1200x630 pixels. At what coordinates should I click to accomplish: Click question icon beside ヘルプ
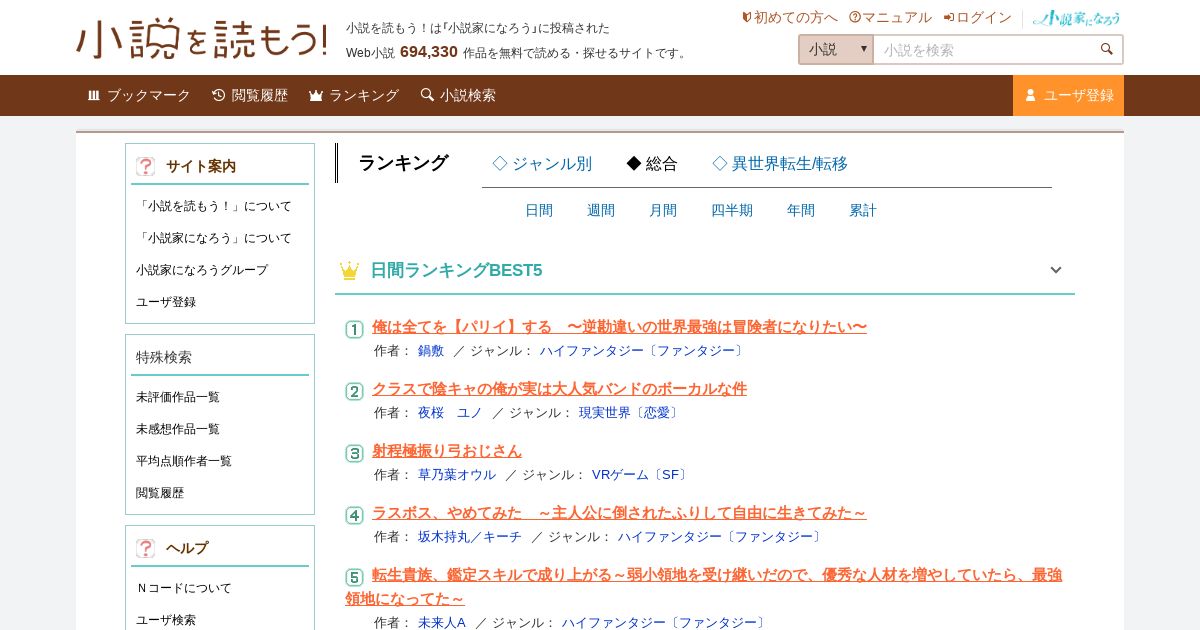click(x=146, y=548)
